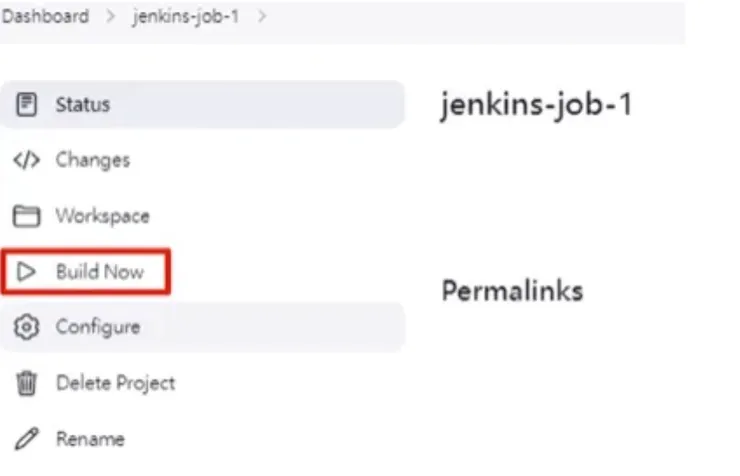740x476 pixels.
Task: Expand the chevron after jenkins-job-1 breadcrumb
Action: click(x=262, y=17)
